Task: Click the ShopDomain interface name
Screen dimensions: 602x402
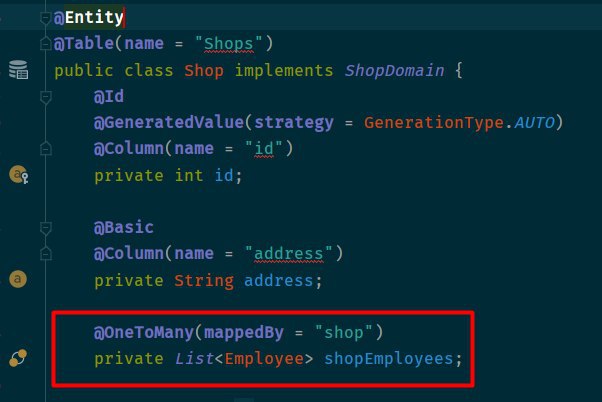Action: [x=394, y=71]
